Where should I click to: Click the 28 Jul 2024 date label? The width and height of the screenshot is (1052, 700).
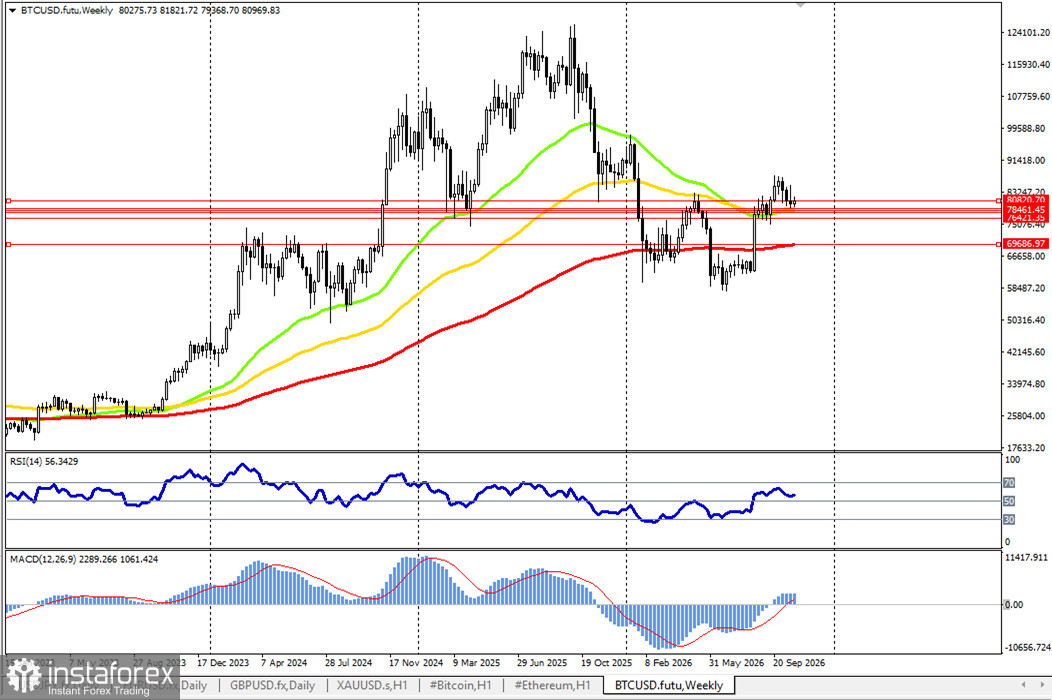coord(348,662)
